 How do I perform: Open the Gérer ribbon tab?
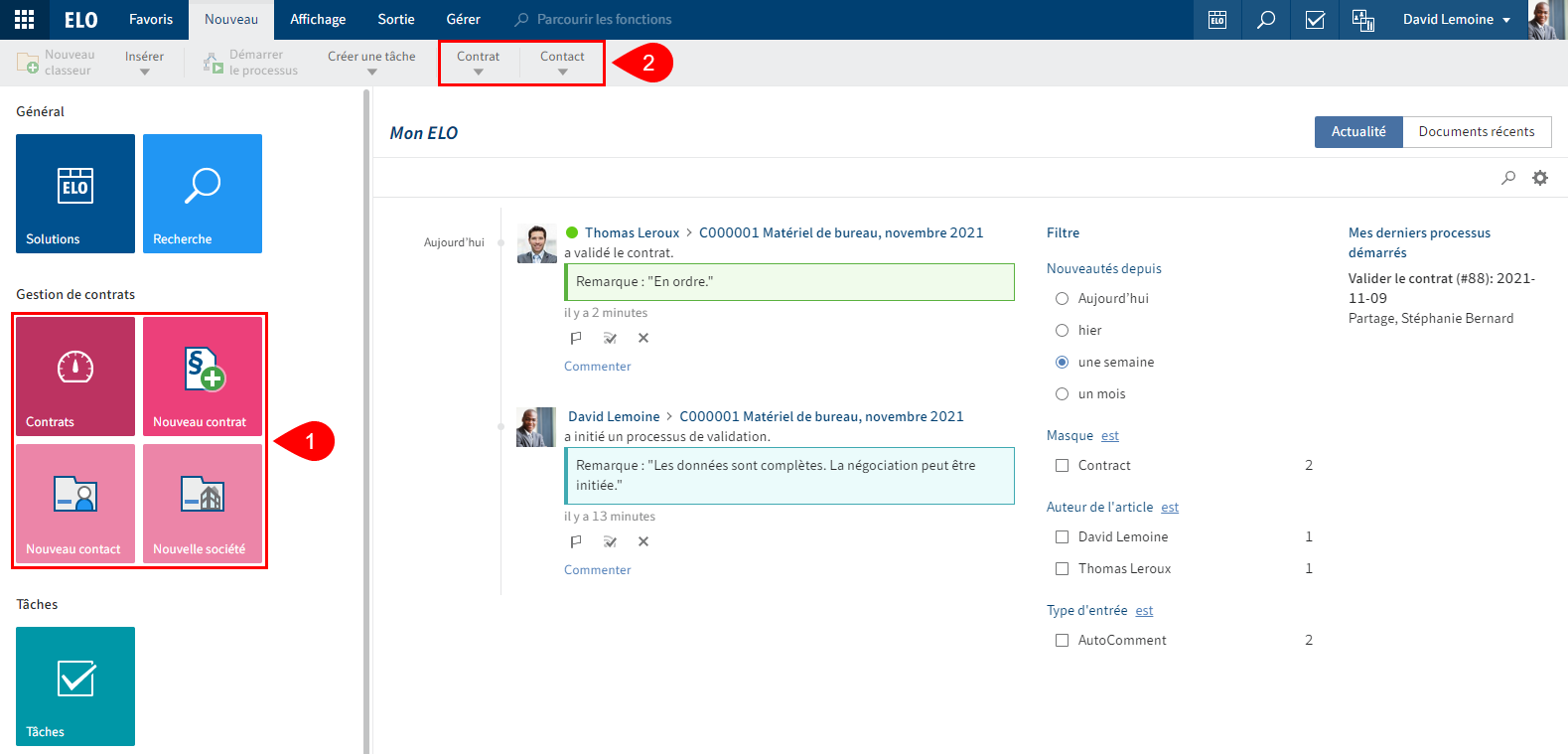[464, 20]
